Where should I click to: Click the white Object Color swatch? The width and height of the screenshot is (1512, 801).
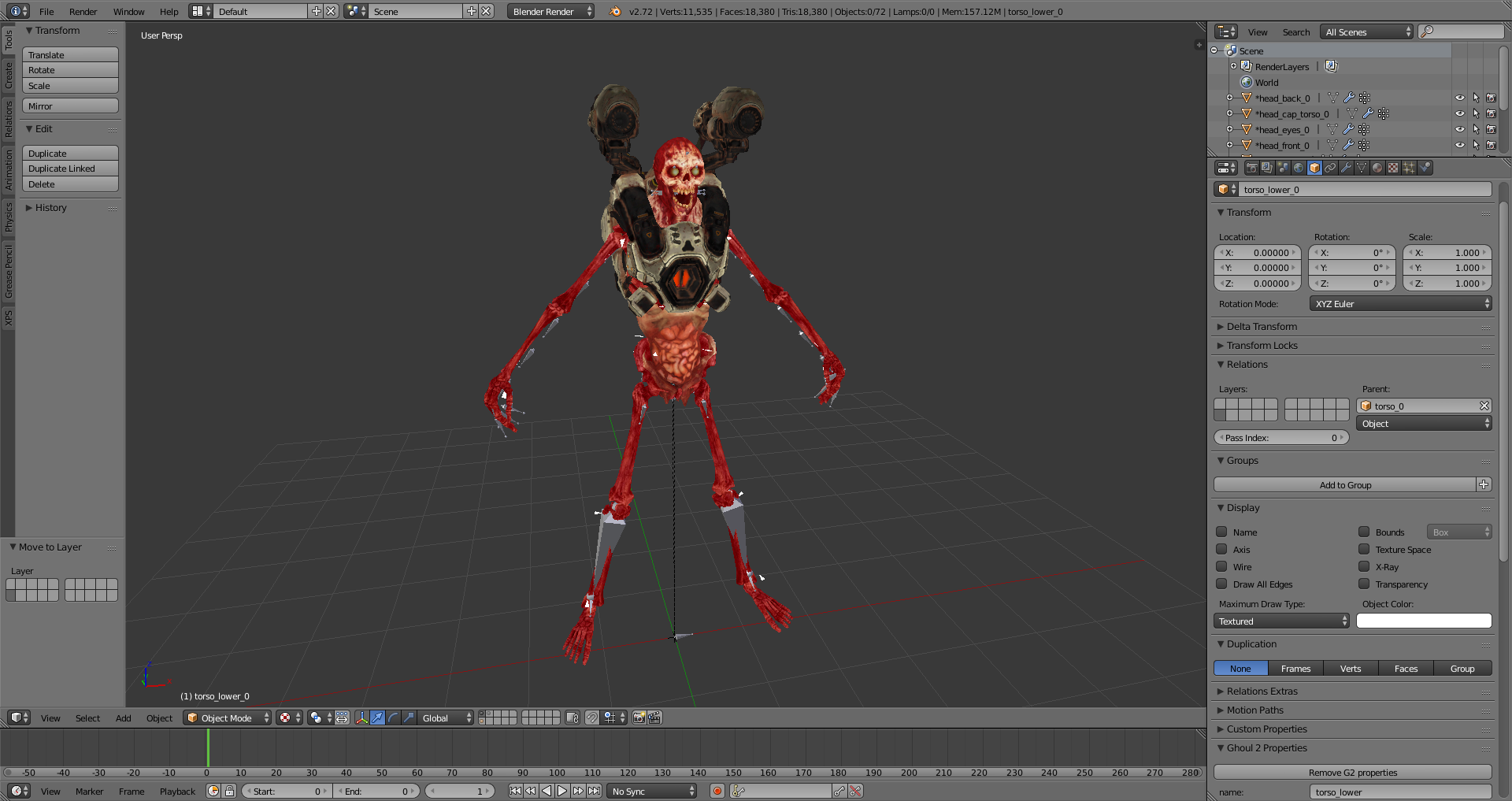pos(1424,621)
